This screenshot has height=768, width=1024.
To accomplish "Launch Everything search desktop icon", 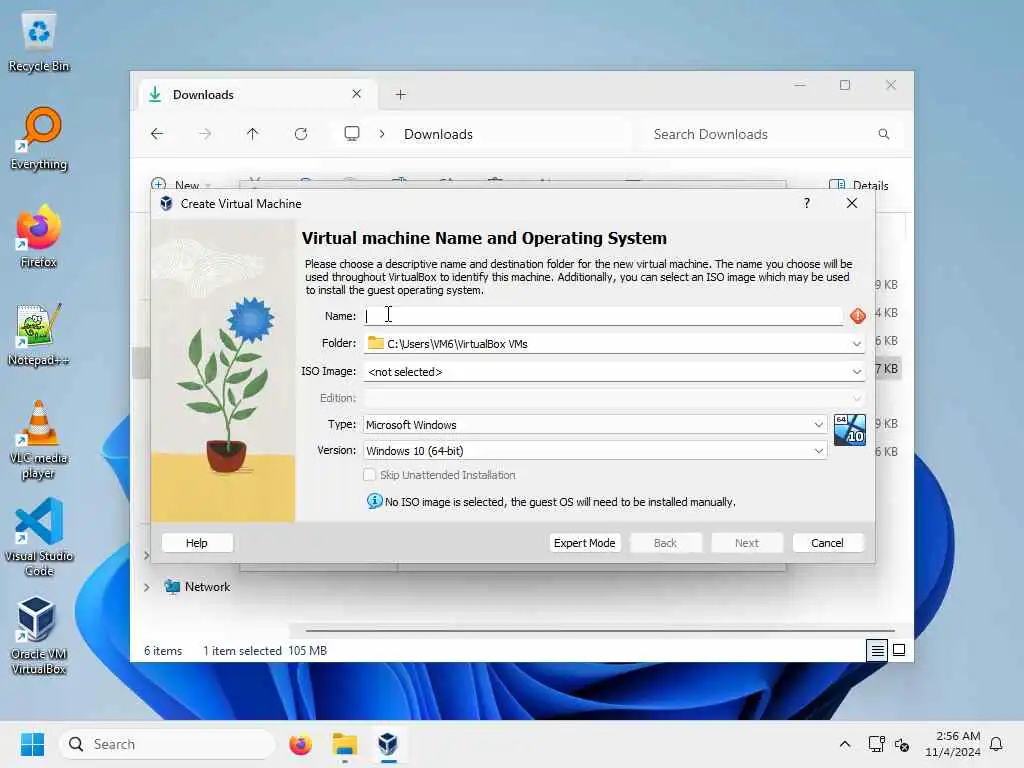I will click(x=39, y=139).
